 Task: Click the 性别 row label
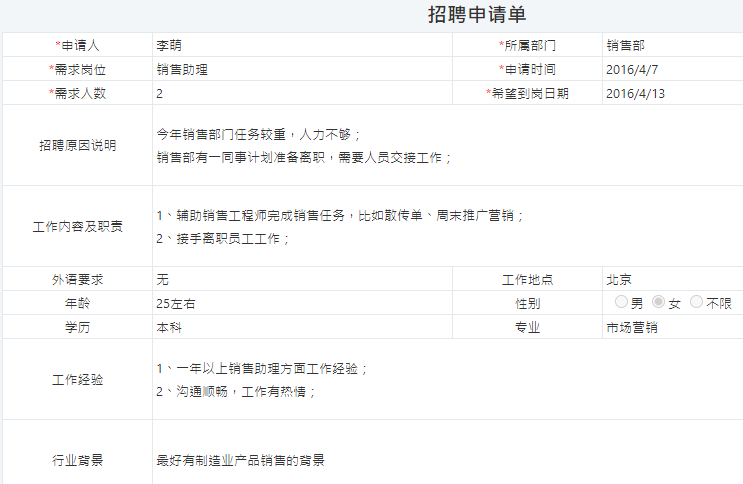coord(527,303)
